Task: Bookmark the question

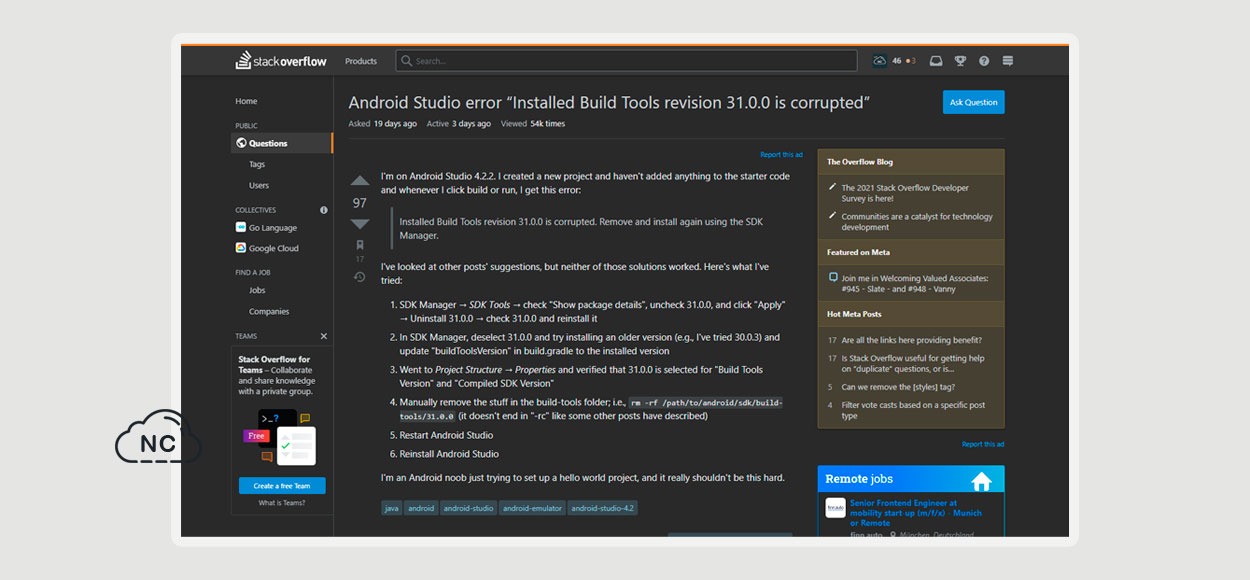Action: [360, 245]
